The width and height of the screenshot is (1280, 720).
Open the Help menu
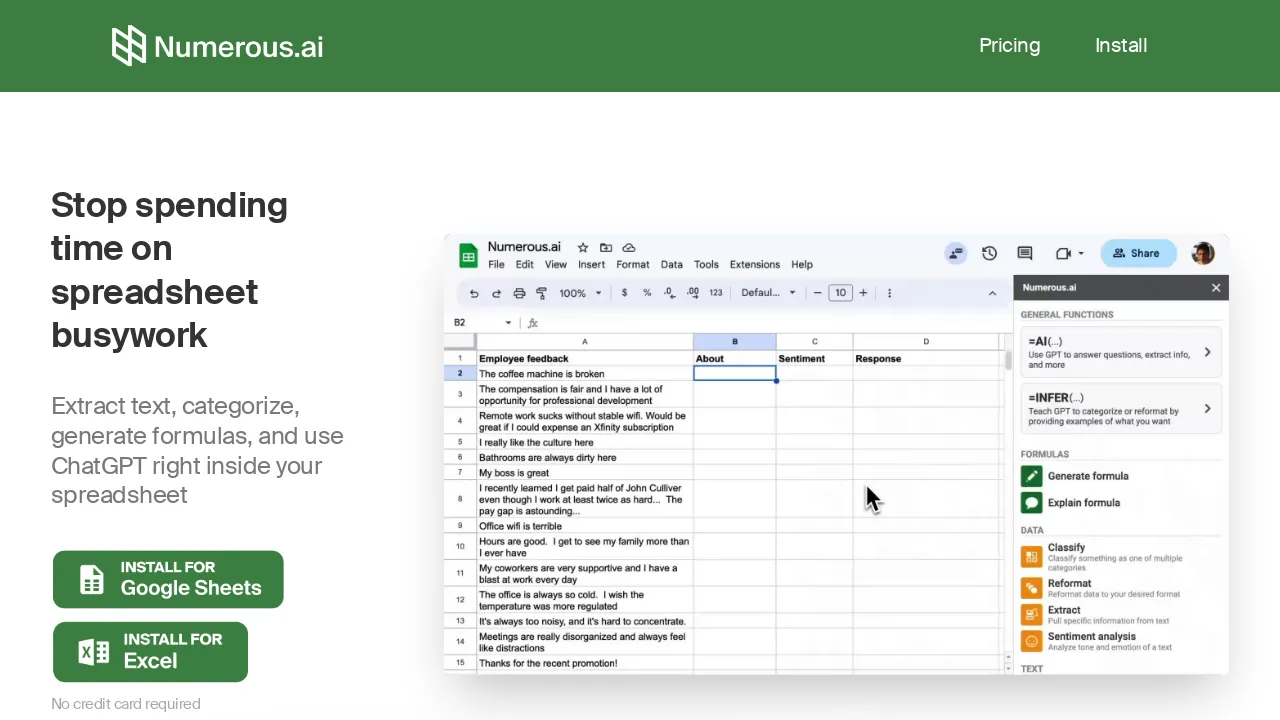tap(802, 265)
